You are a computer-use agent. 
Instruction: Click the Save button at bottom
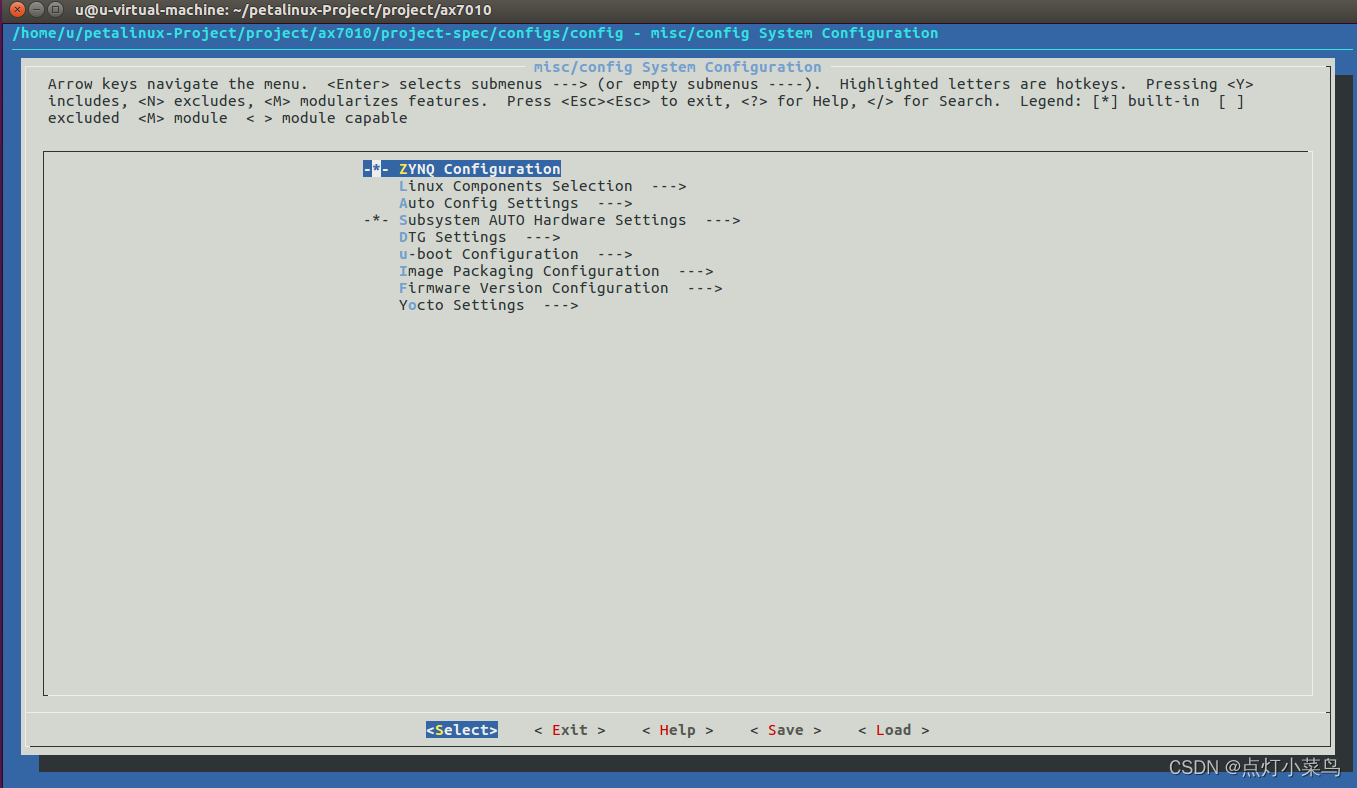point(786,730)
